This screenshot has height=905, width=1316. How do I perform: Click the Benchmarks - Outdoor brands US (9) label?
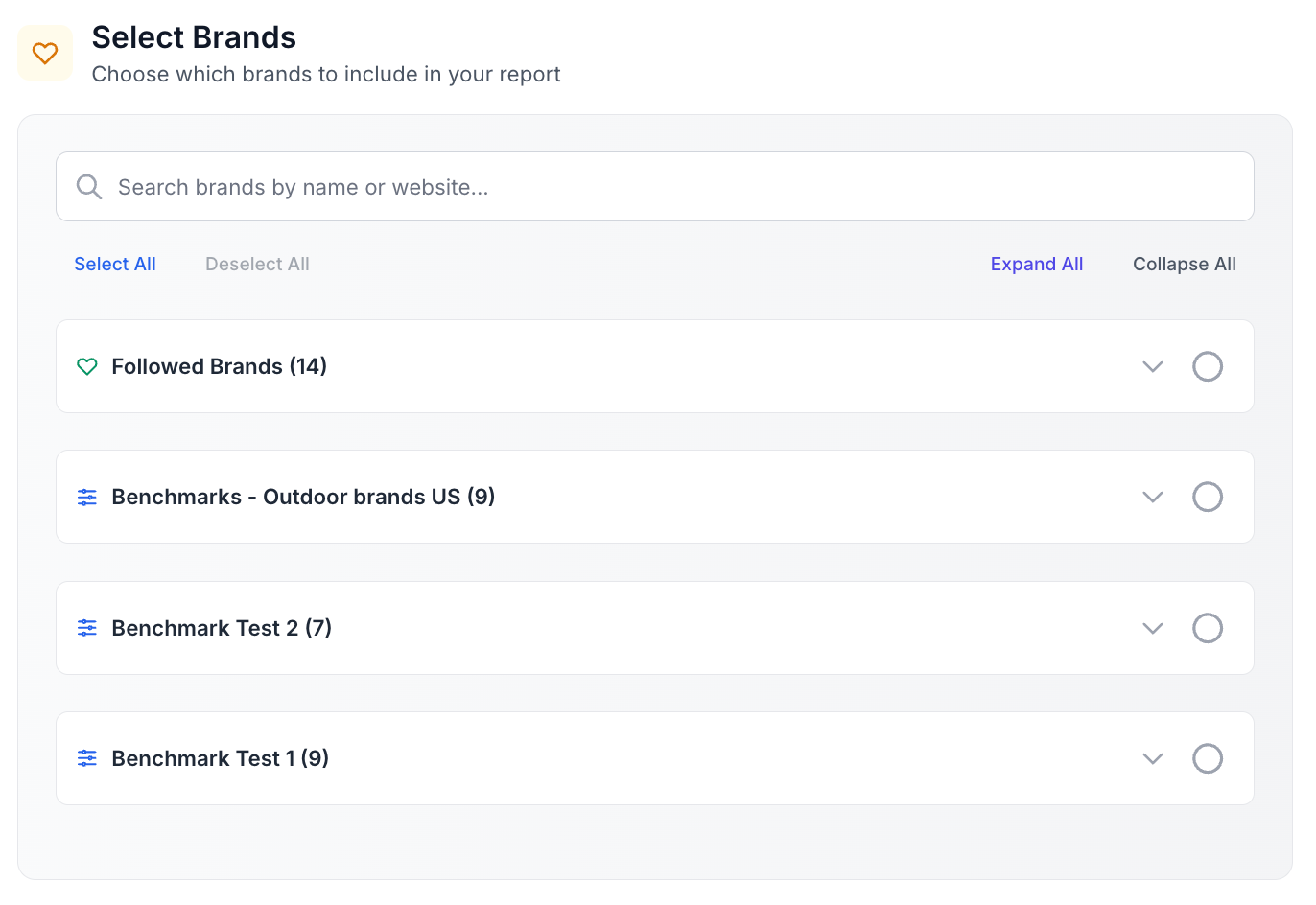click(x=303, y=497)
